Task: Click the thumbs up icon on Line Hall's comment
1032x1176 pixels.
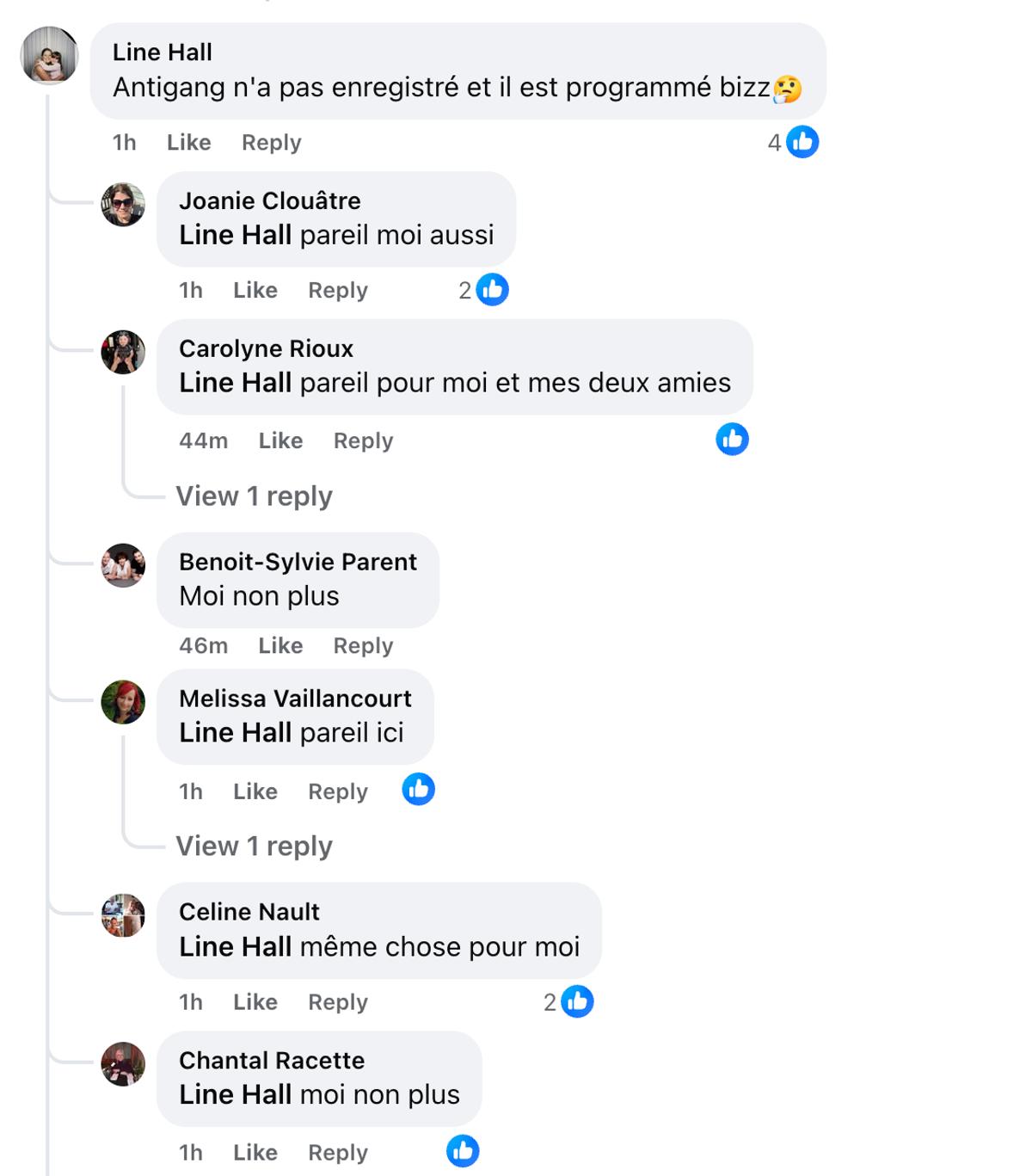Action: (x=802, y=141)
